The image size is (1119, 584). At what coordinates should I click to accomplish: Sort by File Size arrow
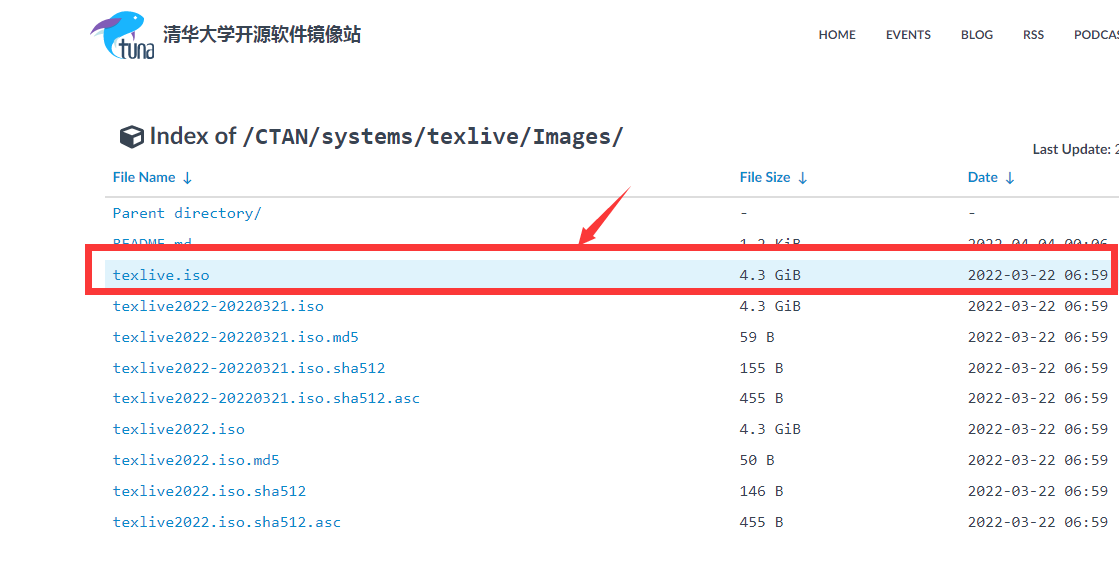(x=803, y=178)
